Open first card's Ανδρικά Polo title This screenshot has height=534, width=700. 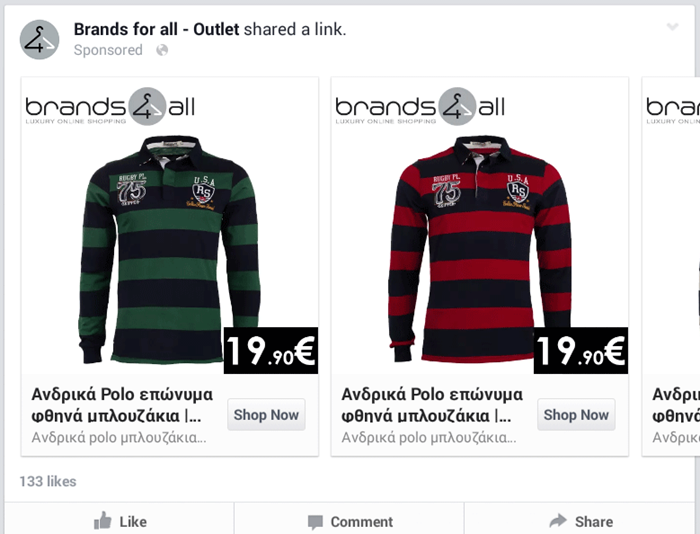click(122, 405)
